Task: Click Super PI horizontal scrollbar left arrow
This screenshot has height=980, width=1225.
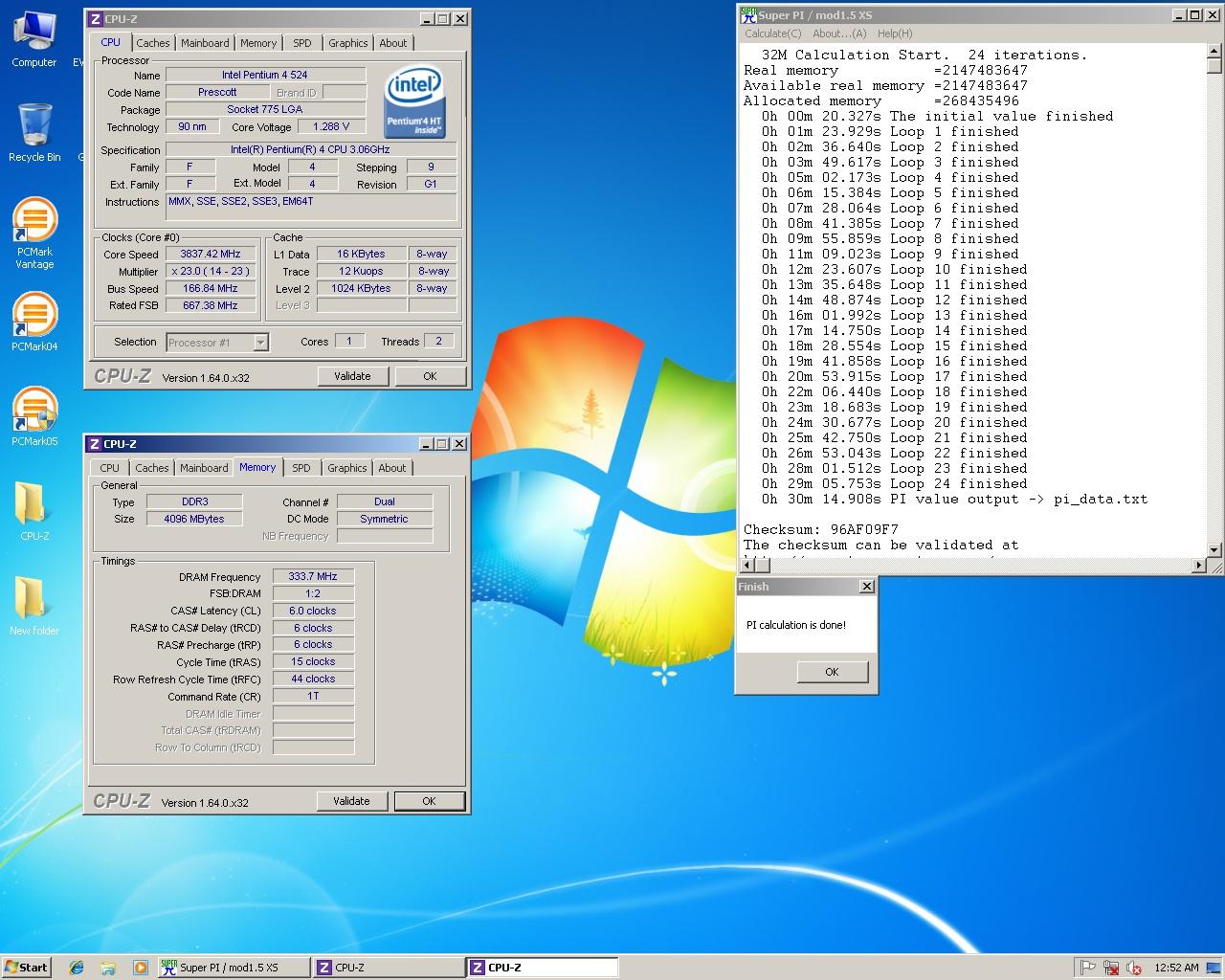Action: (747, 566)
